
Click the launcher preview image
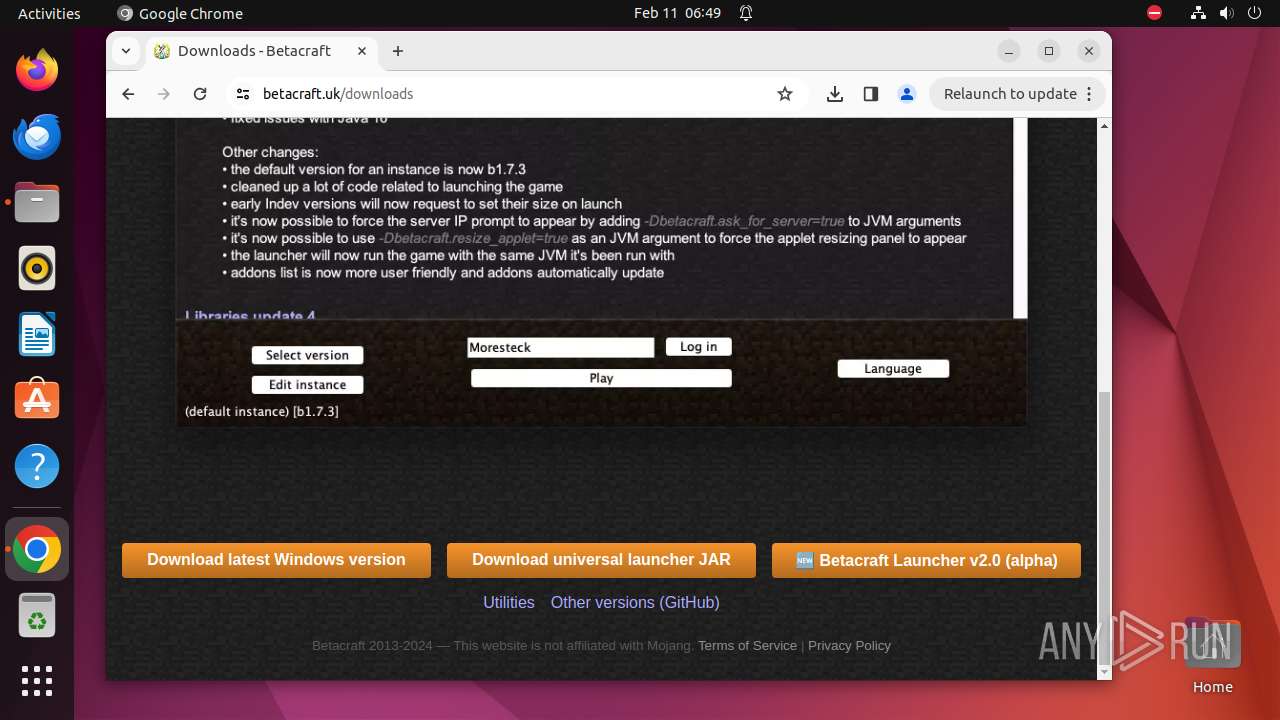point(601,272)
